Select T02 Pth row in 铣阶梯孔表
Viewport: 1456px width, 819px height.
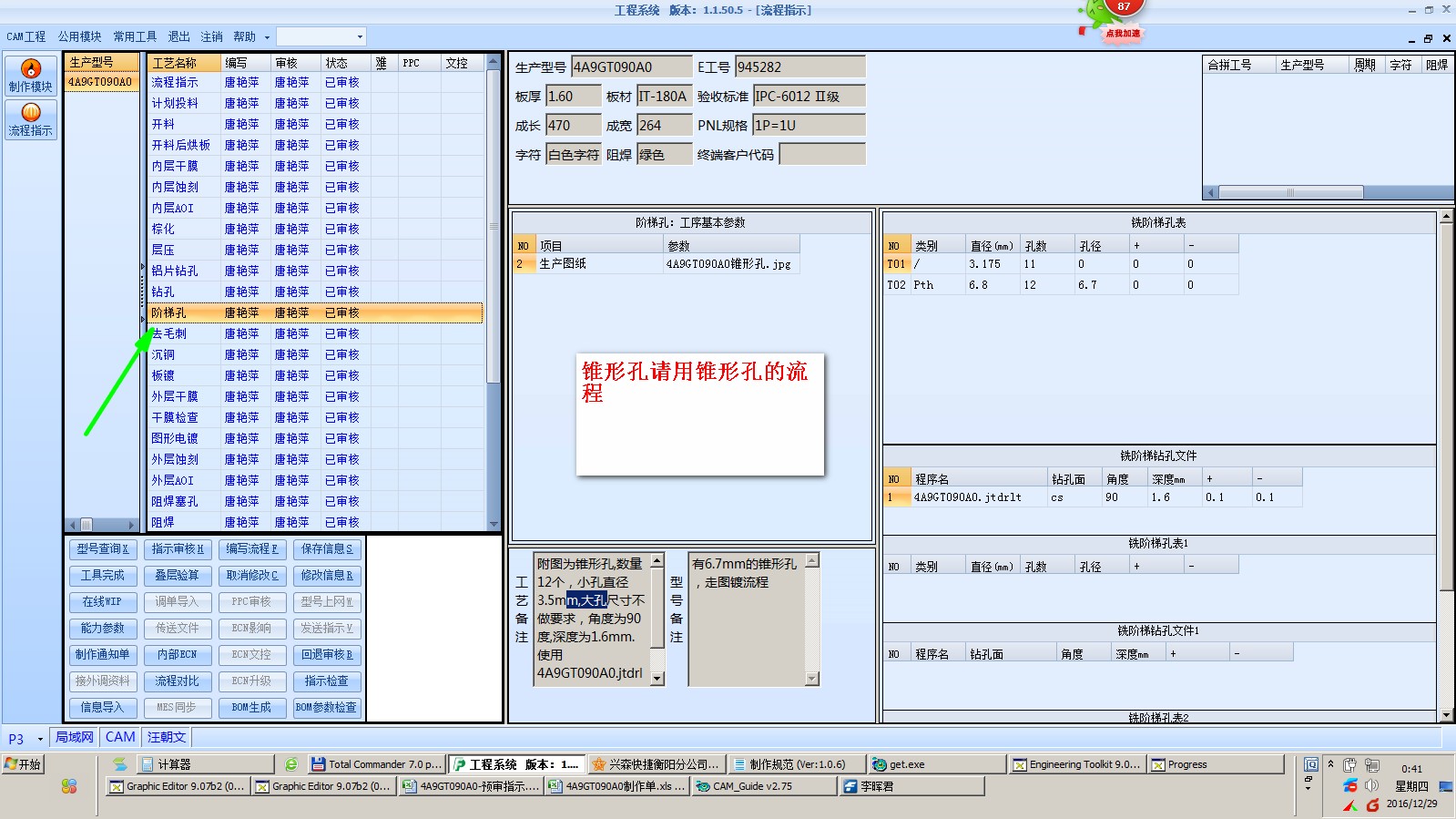[1061, 284]
